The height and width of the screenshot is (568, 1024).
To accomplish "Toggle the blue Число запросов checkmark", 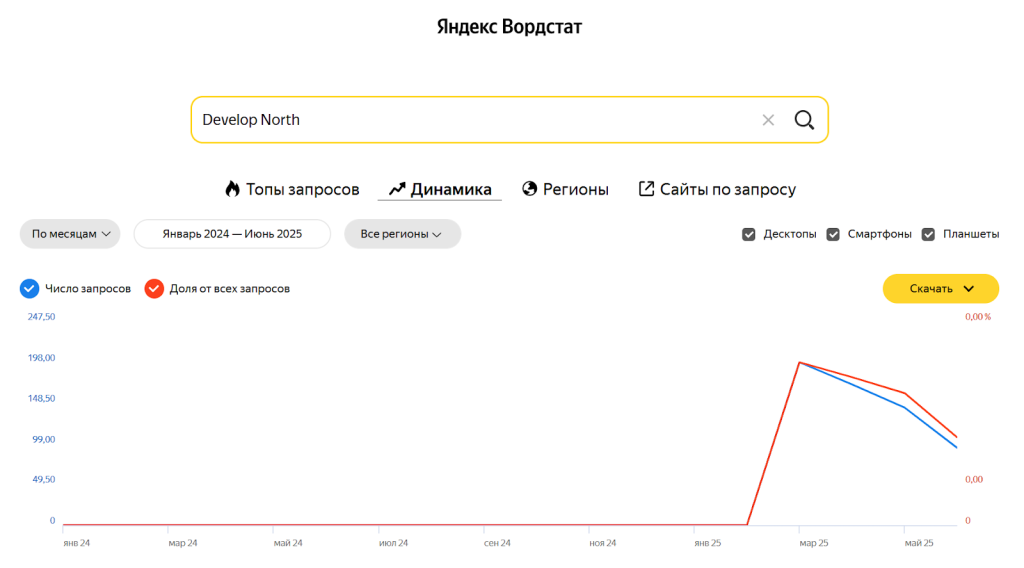I will click(29, 289).
